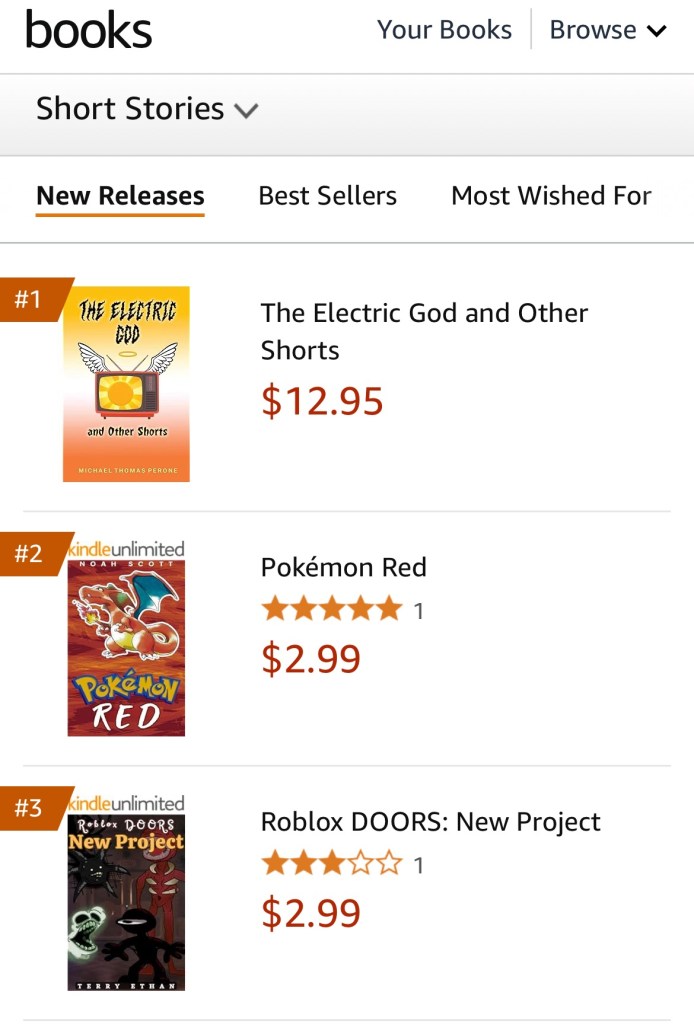694x1024 pixels.
Task: Click the #3 rank badge
Action: pyautogui.click(x=30, y=807)
